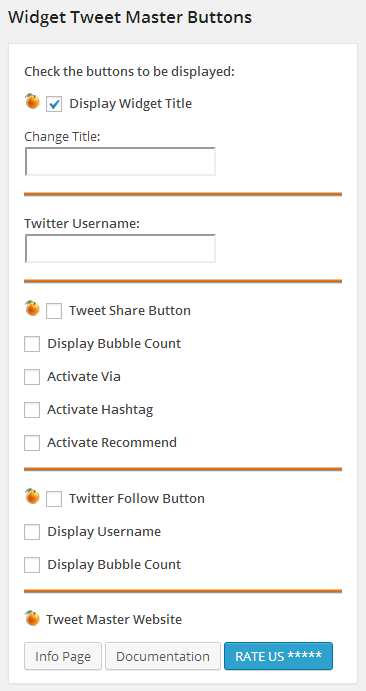
Task: Focus the Change Title text field
Action: pyautogui.click(x=120, y=161)
